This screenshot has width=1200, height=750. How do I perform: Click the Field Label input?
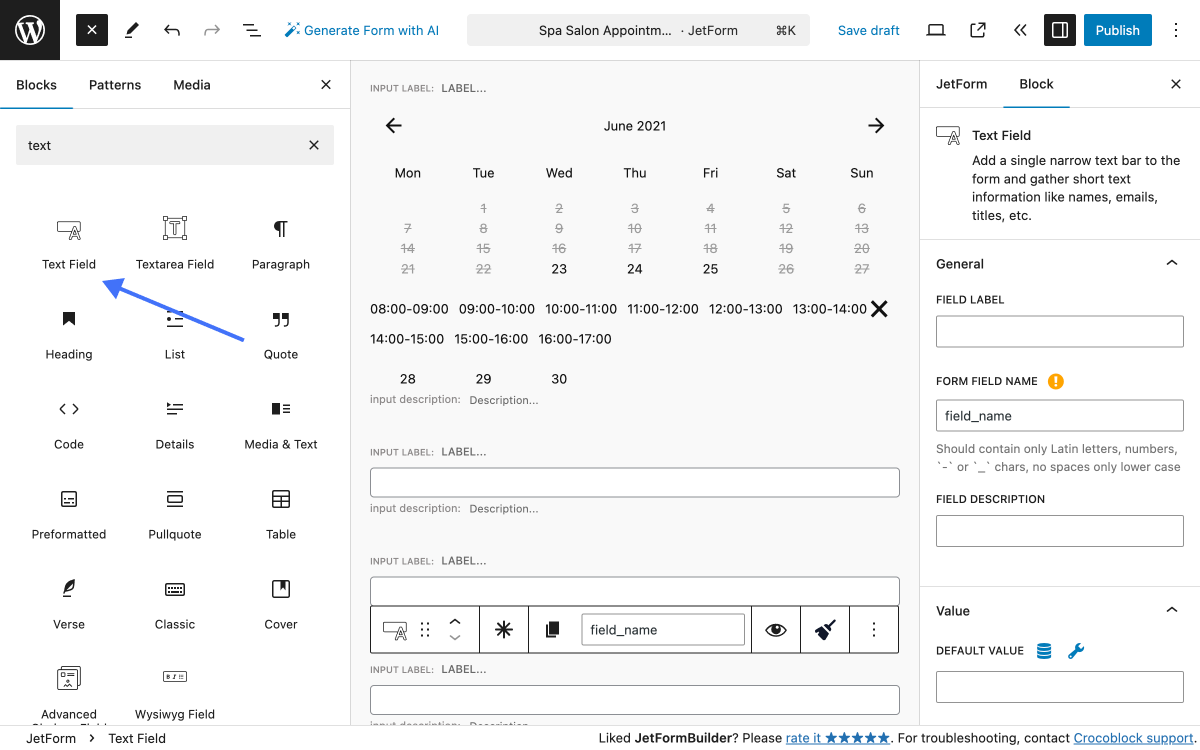[x=1060, y=332]
